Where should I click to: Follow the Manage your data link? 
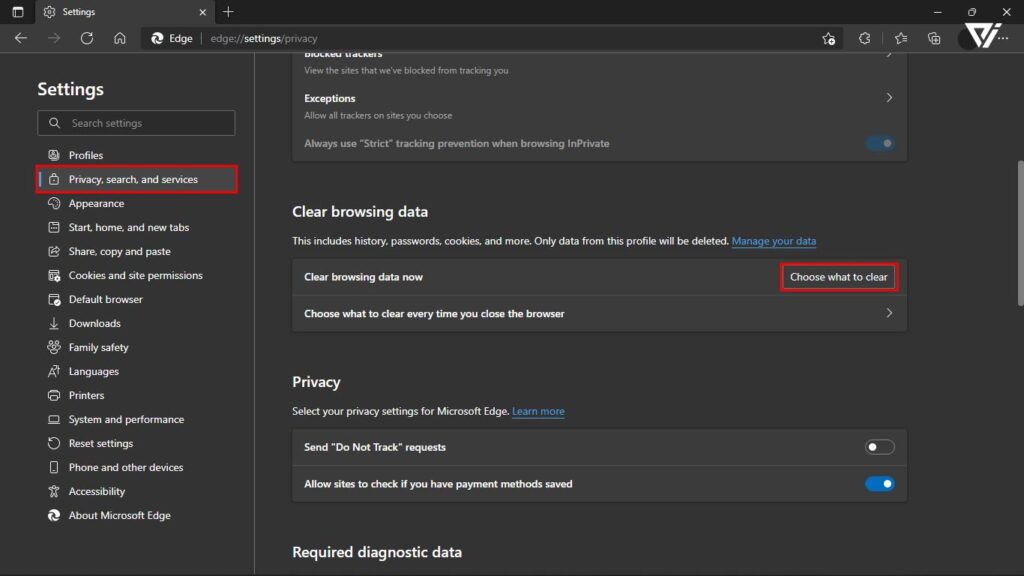774,241
